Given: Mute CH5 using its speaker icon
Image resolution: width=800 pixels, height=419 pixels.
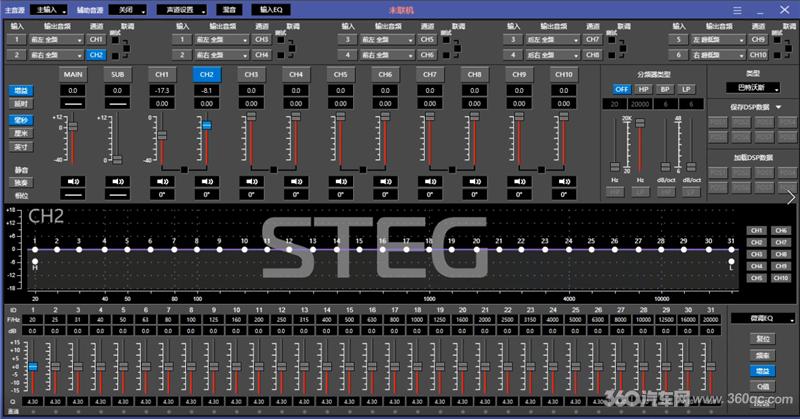Looking at the screenshot, I should click(x=341, y=181).
